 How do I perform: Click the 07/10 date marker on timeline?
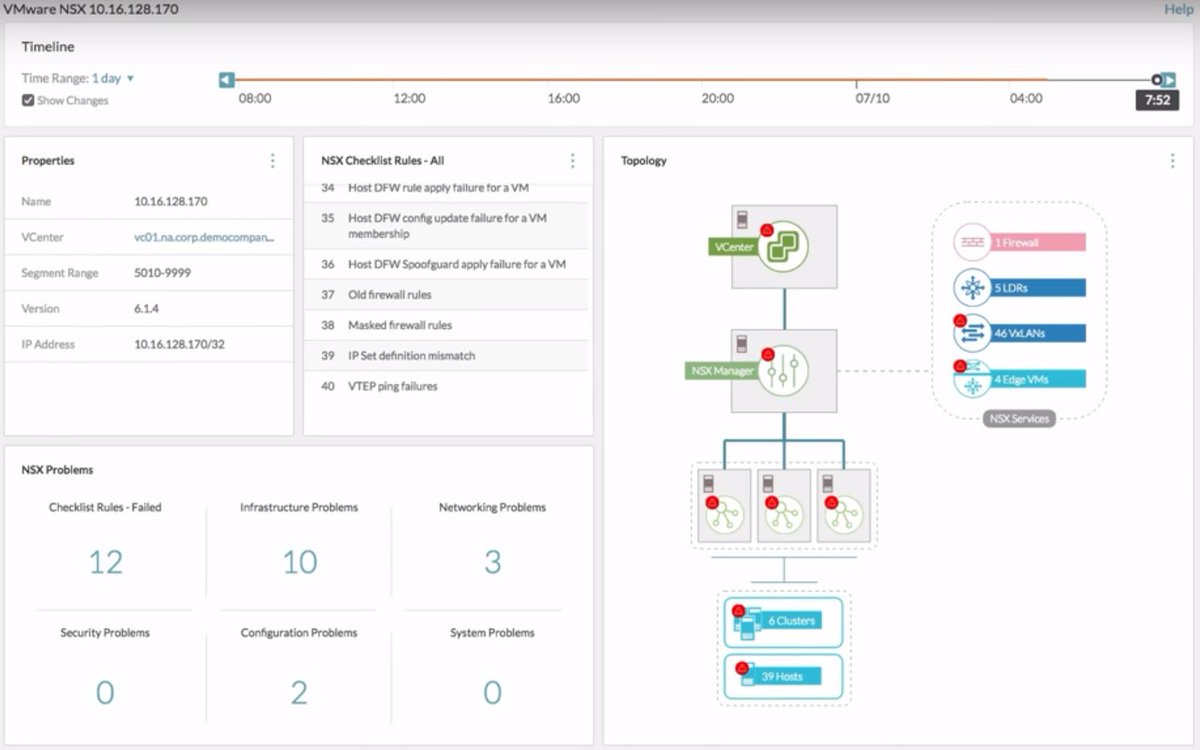pyautogui.click(x=872, y=98)
